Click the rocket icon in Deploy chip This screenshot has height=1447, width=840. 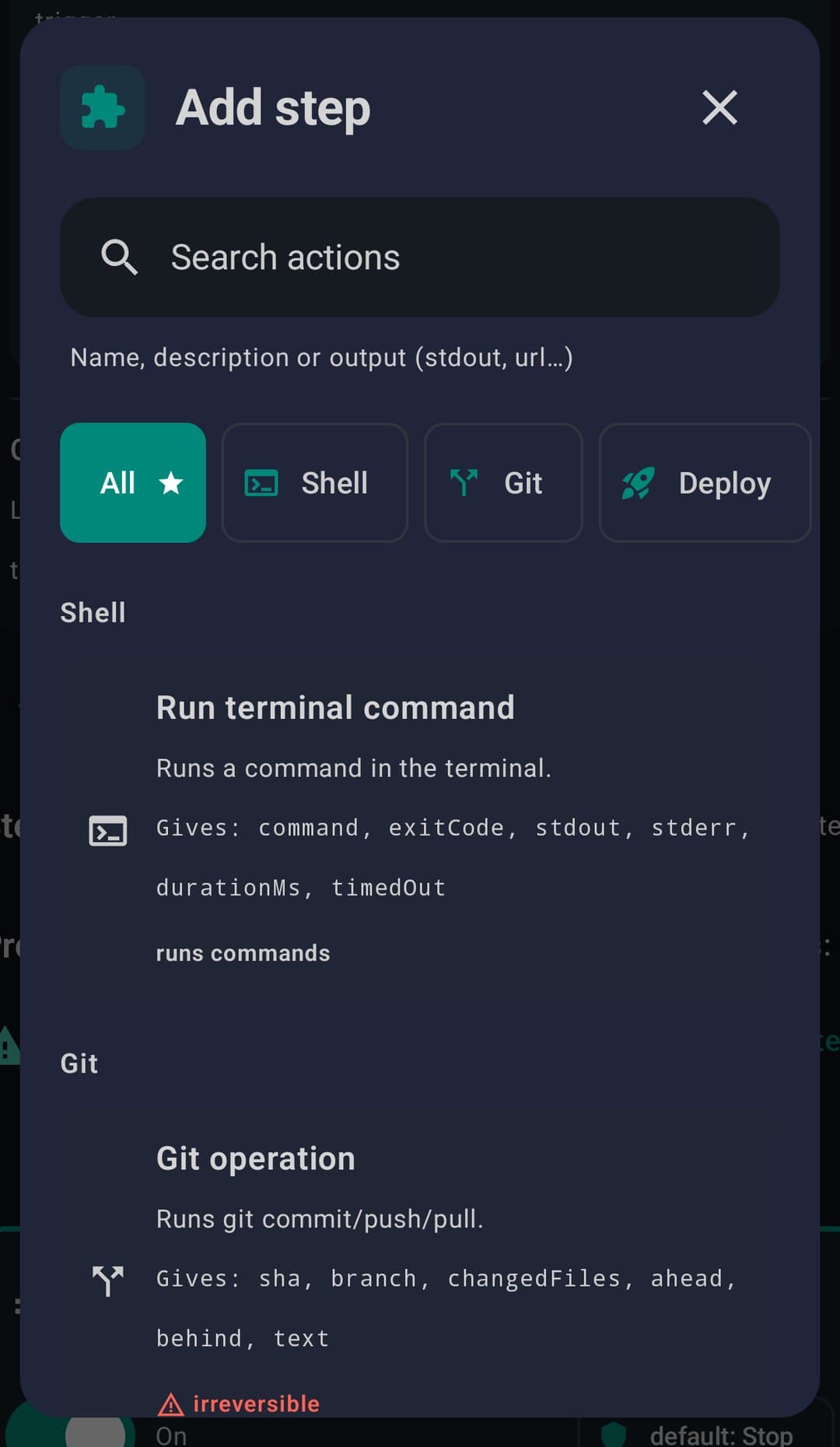pyautogui.click(x=639, y=483)
